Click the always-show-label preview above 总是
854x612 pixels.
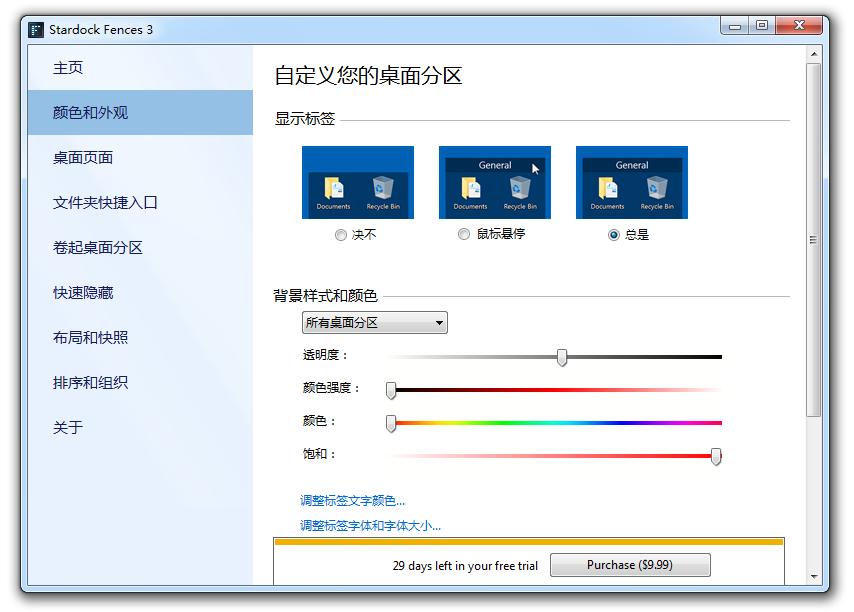pyautogui.click(x=632, y=182)
